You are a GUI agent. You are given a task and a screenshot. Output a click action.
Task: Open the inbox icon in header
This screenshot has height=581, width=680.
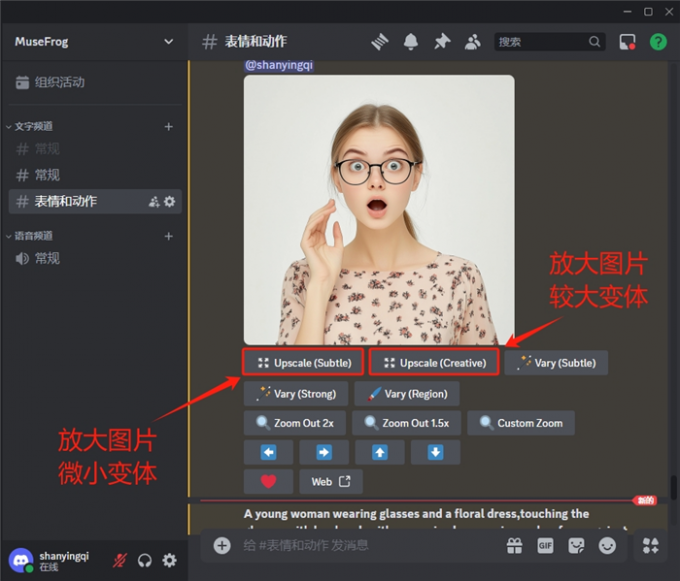627,42
